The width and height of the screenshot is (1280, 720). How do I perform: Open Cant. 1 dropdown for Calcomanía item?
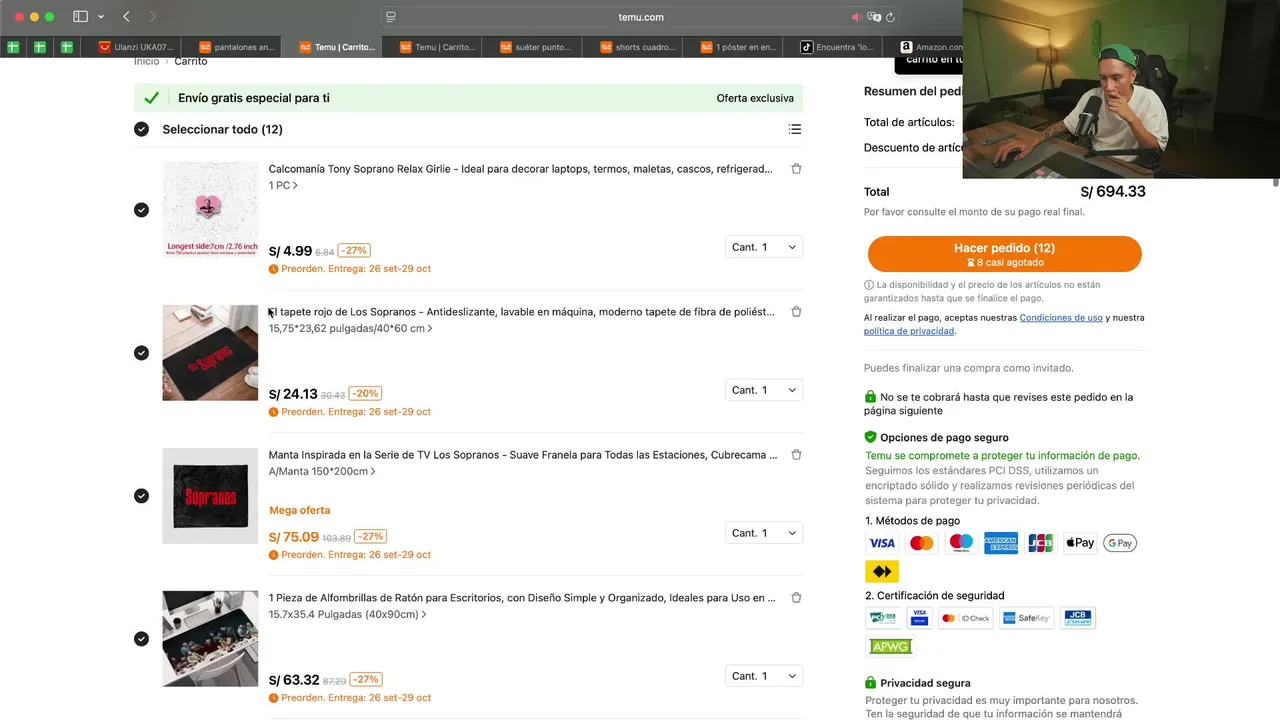click(764, 247)
